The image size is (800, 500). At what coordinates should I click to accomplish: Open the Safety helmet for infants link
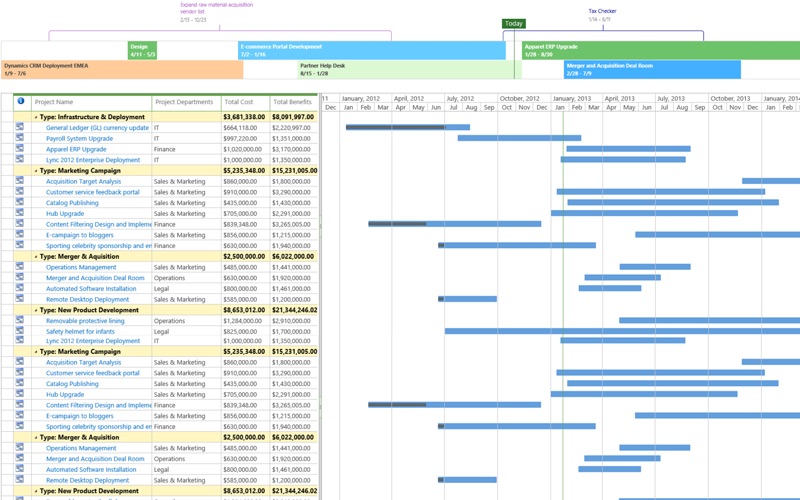80,331
